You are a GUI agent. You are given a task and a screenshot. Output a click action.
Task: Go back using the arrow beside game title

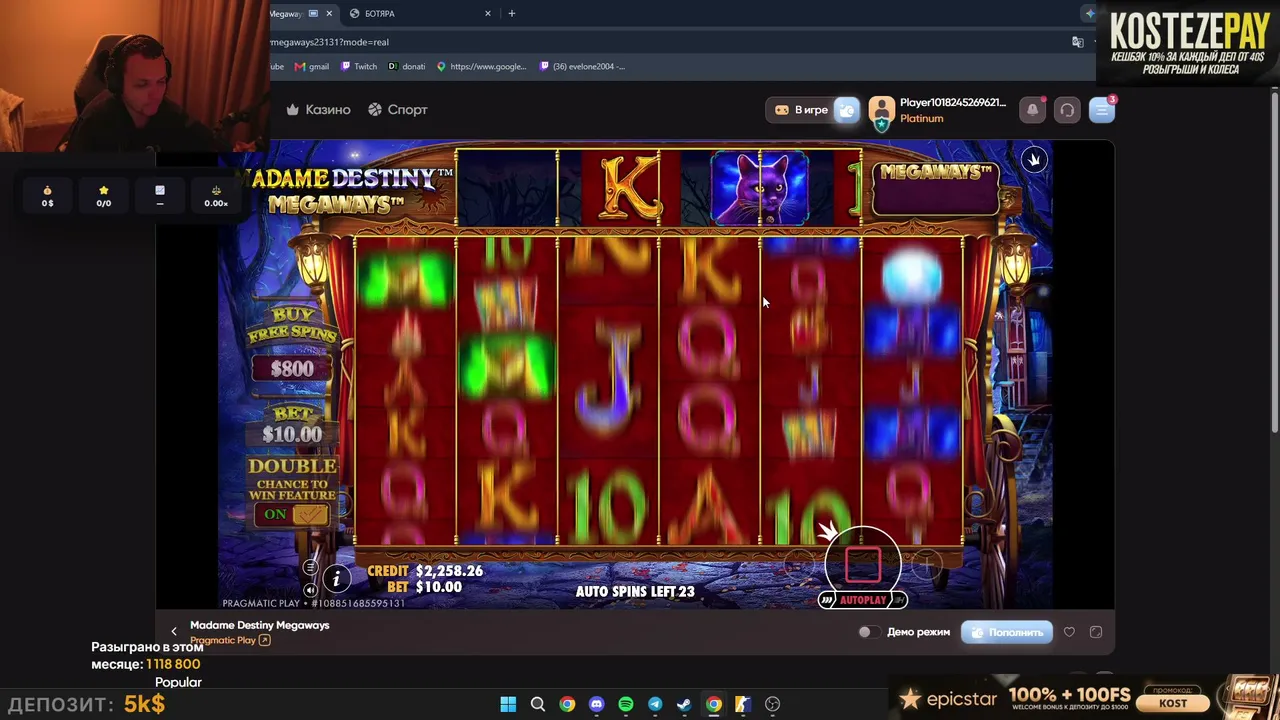[x=174, y=632]
